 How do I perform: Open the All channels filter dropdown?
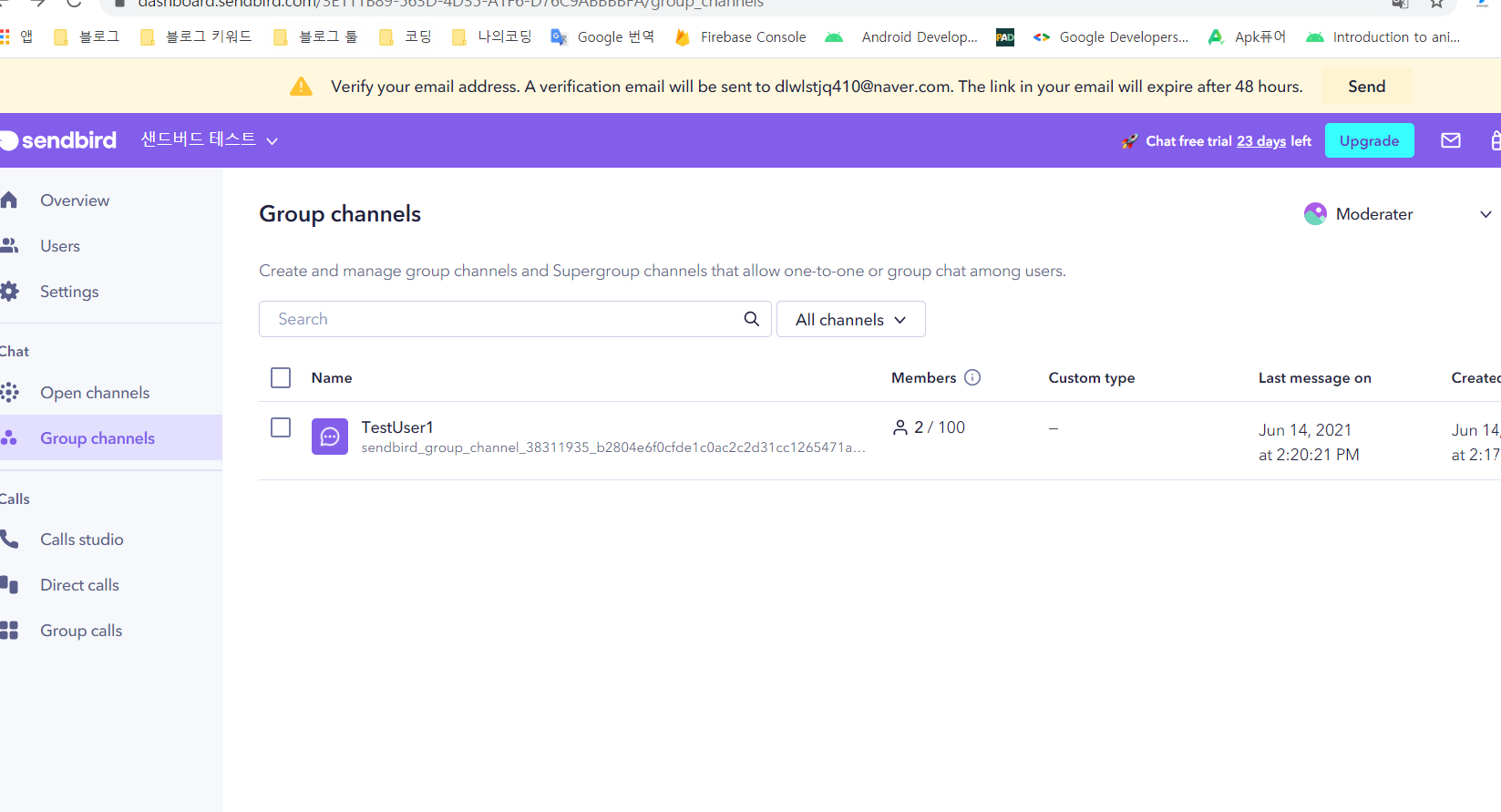[x=851, y=319]
